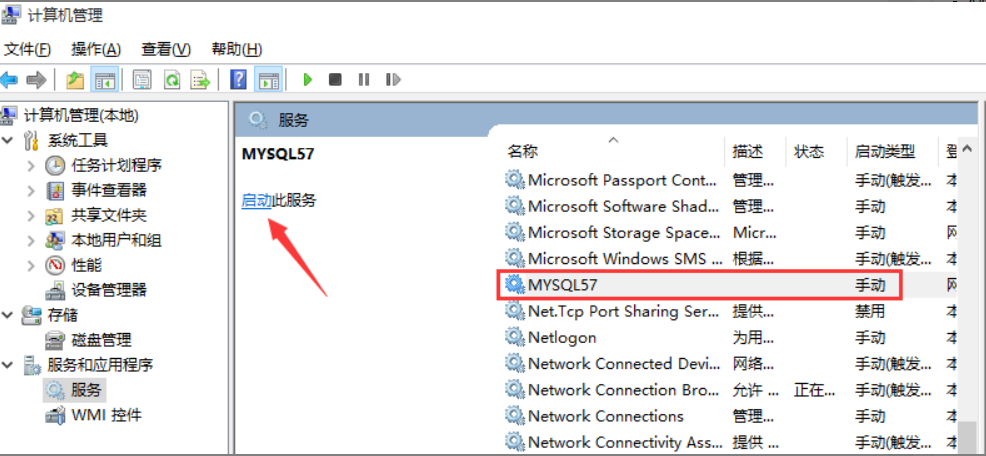
Task: Click the 启动 link to start MYSQL57
Action: (257, 201)
